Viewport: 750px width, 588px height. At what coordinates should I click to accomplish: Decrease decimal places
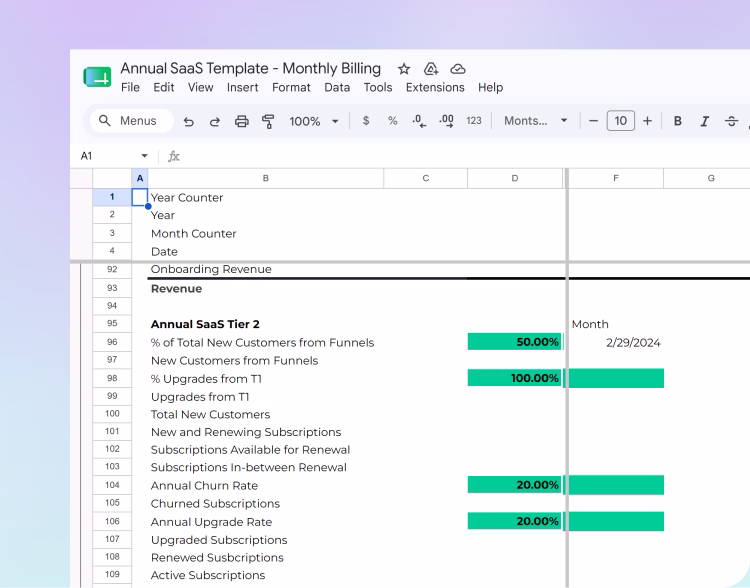point(419,121)
